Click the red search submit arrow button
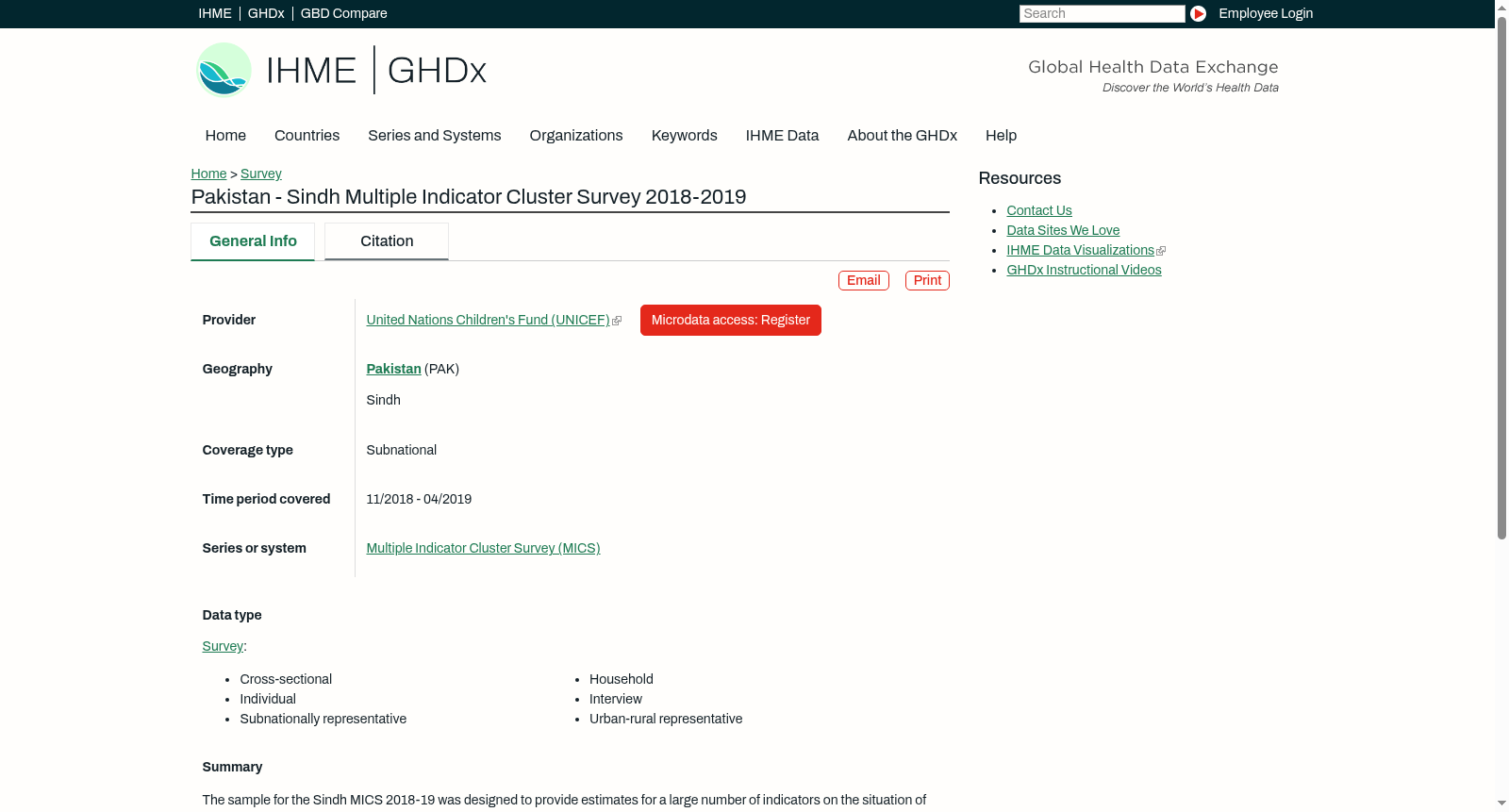The width and height of the screenshot is (1509, 812). [1198, 13]
